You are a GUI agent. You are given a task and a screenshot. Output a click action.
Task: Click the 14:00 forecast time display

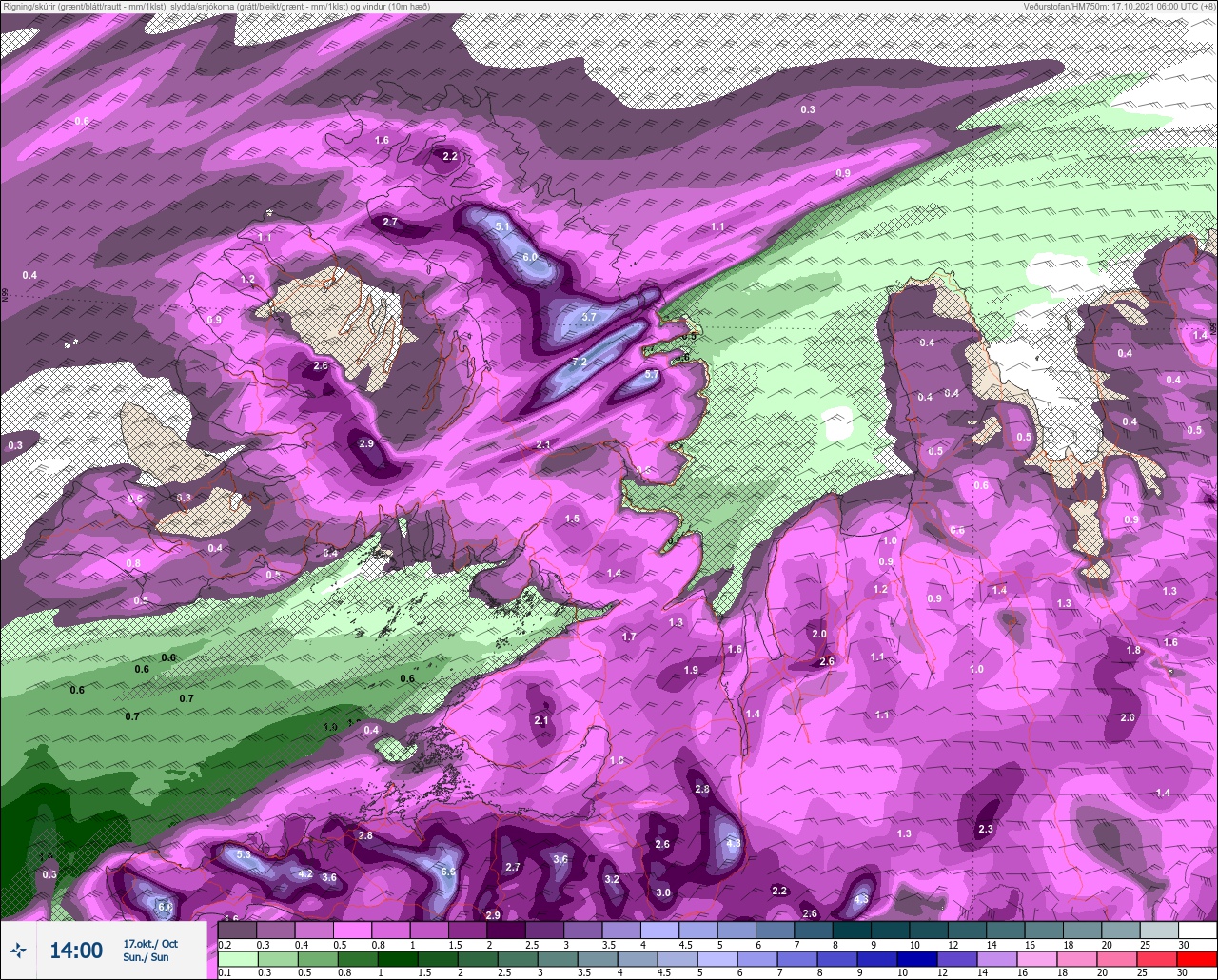76,951
